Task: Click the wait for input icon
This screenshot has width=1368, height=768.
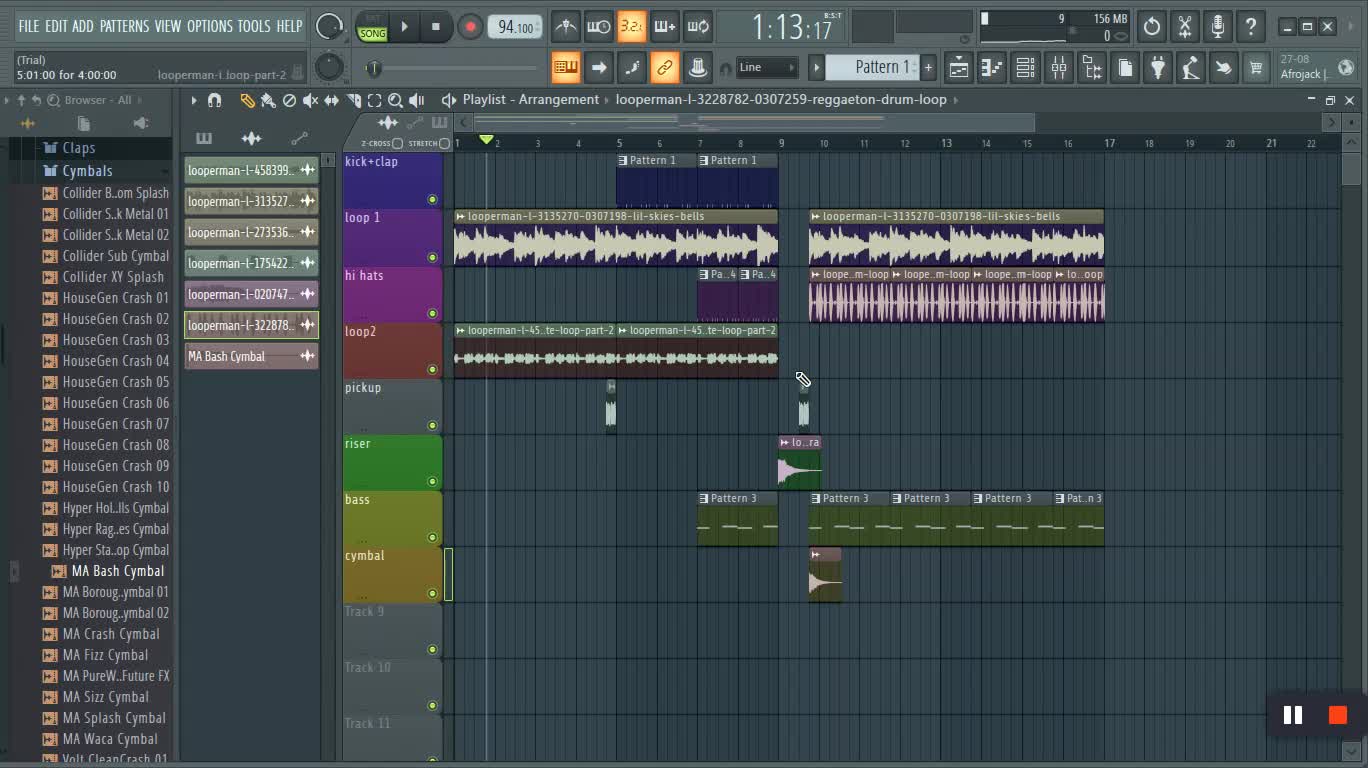Action: (x=599, y=26)
